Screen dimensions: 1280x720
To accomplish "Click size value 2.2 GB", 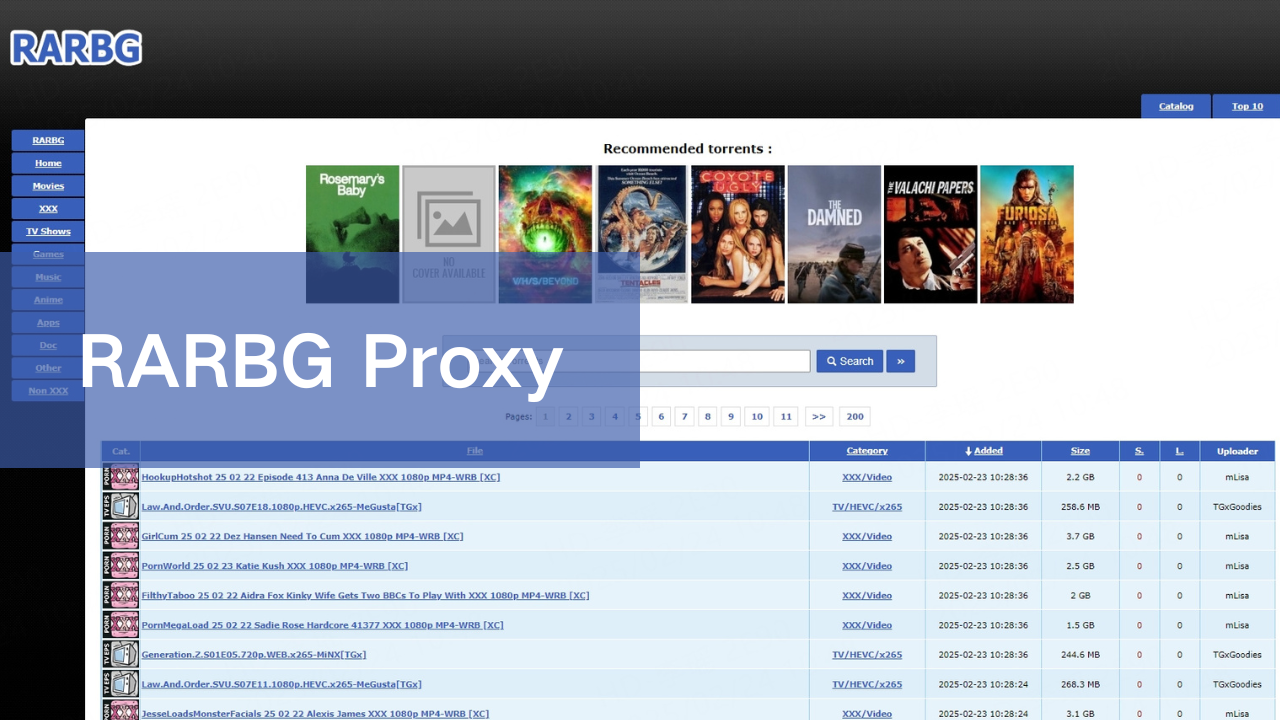I will (x=1080, y=477).
